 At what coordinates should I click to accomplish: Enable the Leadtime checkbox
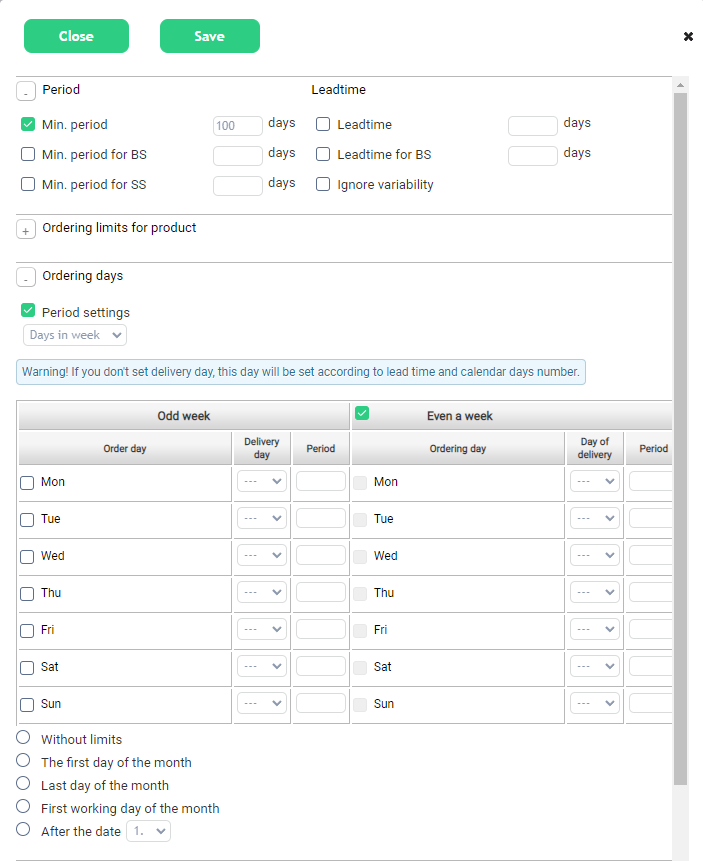pos(323,125)
